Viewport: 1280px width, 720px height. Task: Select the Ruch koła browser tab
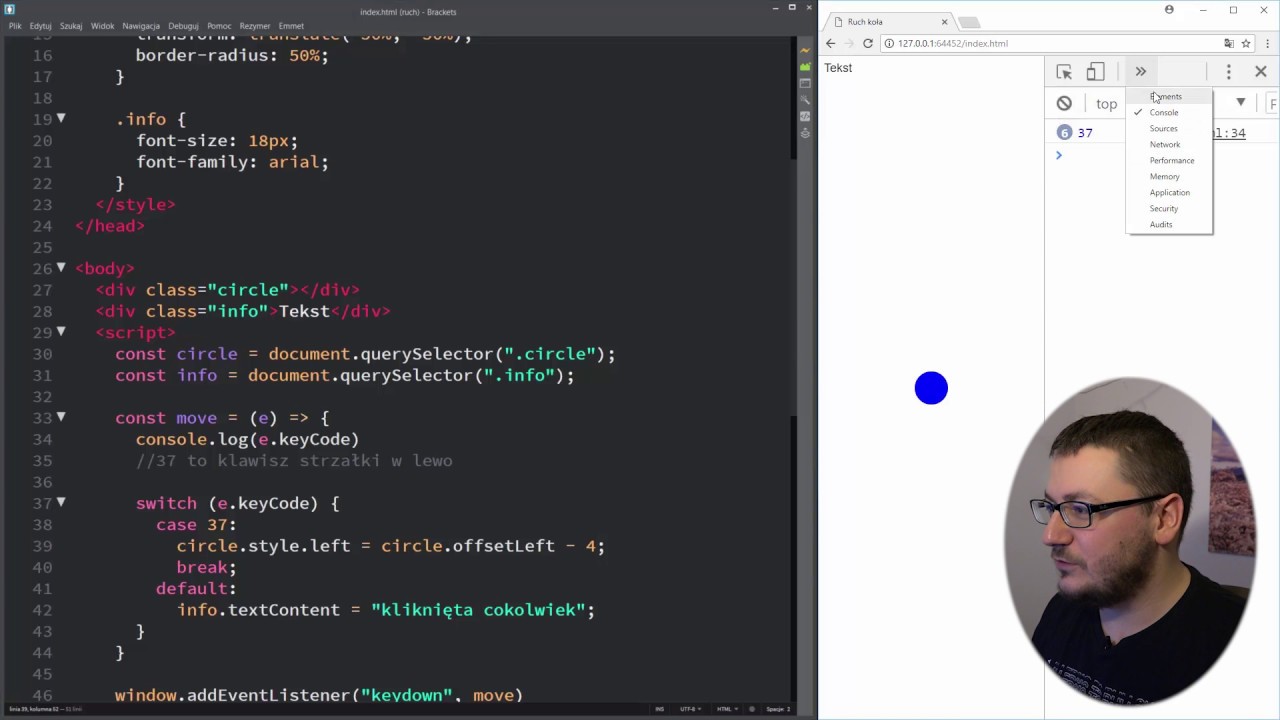point(888,21)
